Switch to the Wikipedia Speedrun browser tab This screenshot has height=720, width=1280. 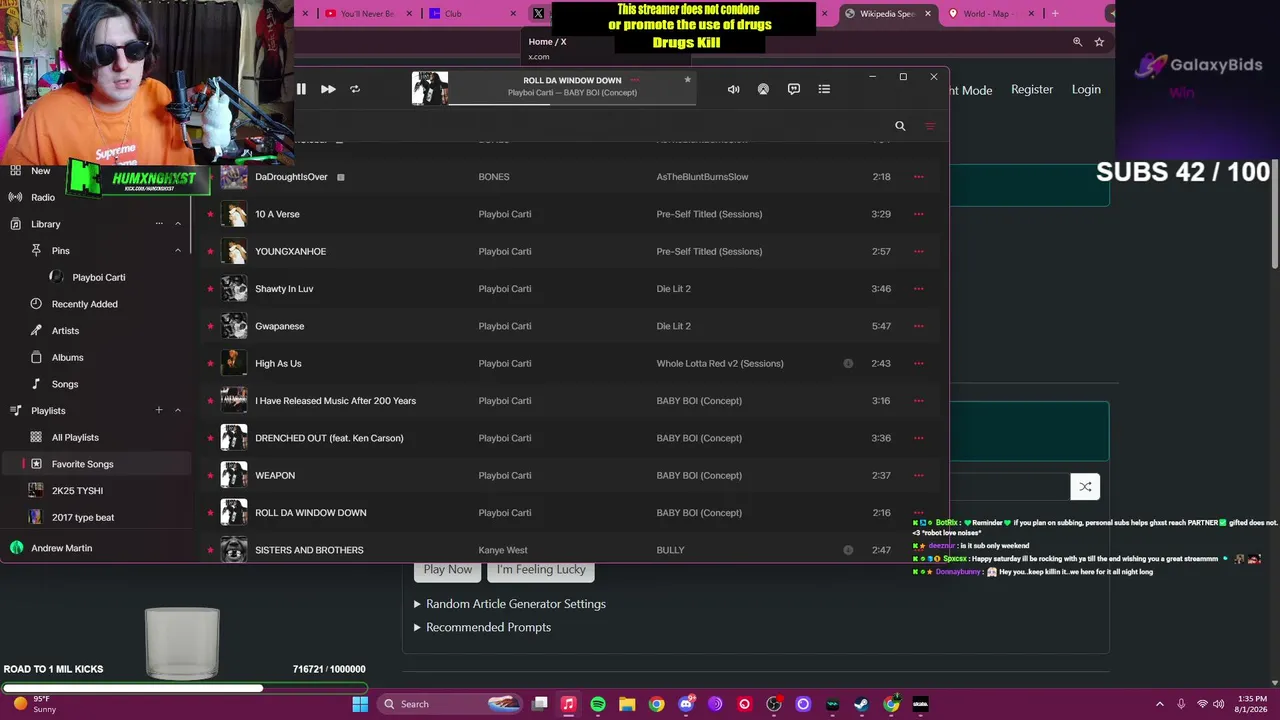(887, 14)
